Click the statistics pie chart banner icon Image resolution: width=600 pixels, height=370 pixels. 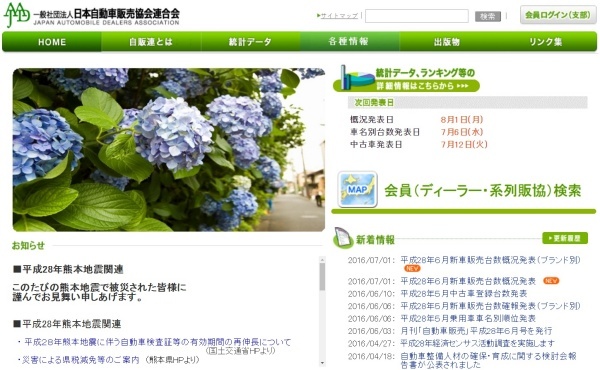click(356, 78)
